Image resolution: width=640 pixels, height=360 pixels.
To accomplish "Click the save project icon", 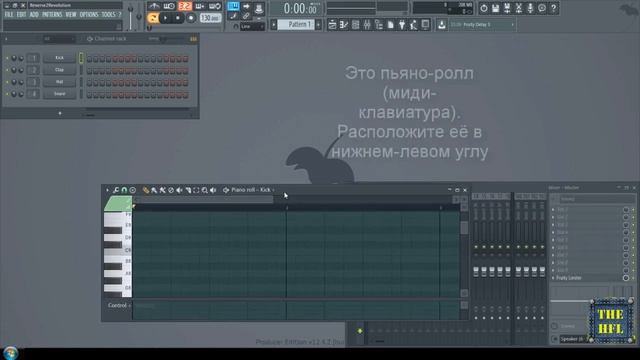I will coord(495,8).
